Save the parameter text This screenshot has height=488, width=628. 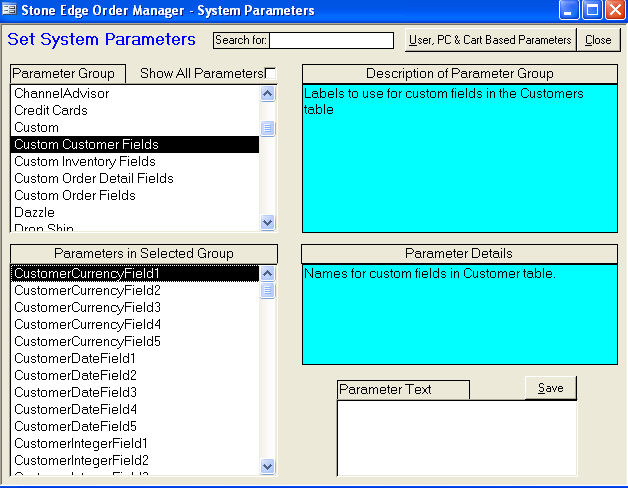click(x=551, y=388)
